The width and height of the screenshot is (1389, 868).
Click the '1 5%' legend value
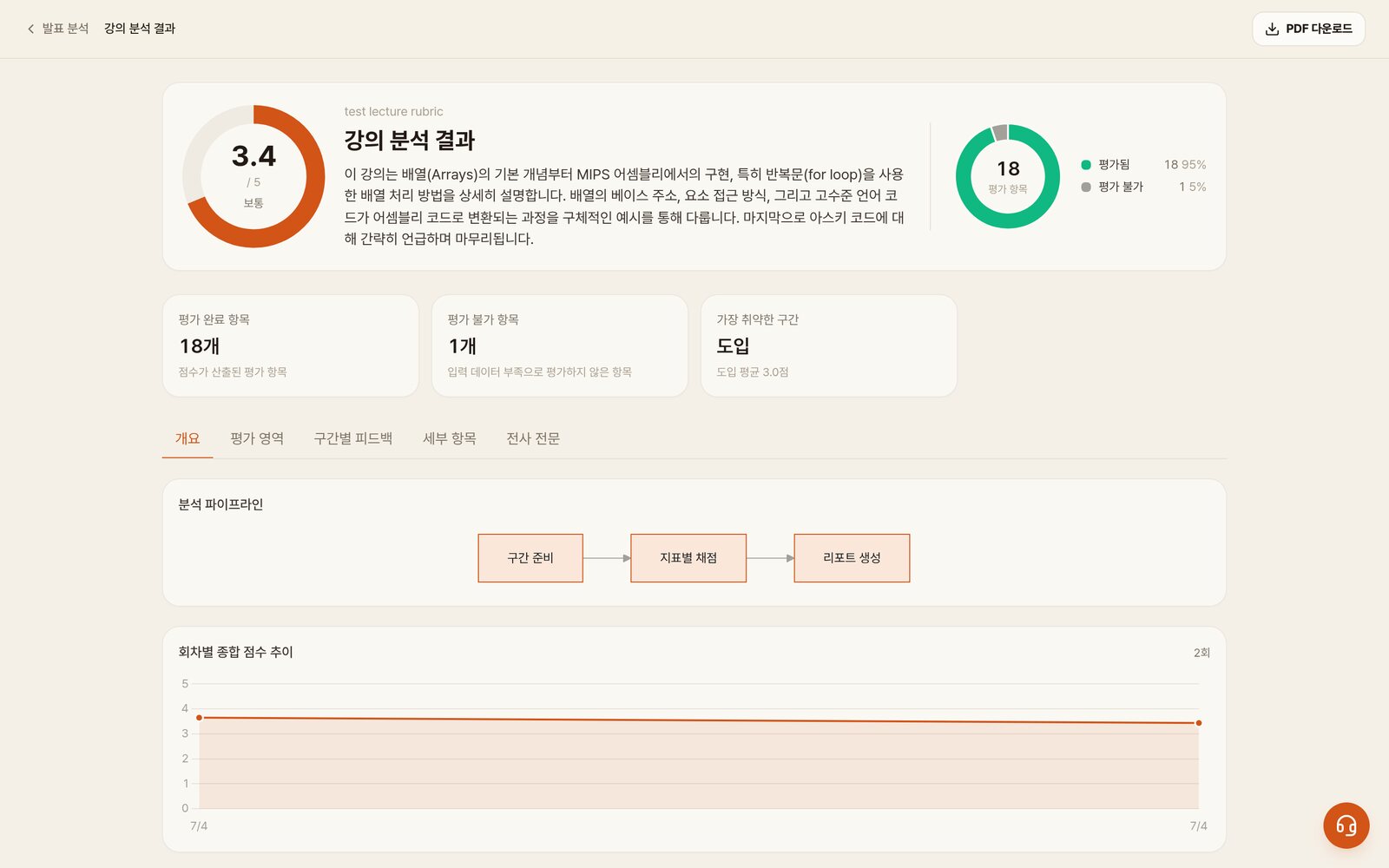click(x=1192, y=187)
